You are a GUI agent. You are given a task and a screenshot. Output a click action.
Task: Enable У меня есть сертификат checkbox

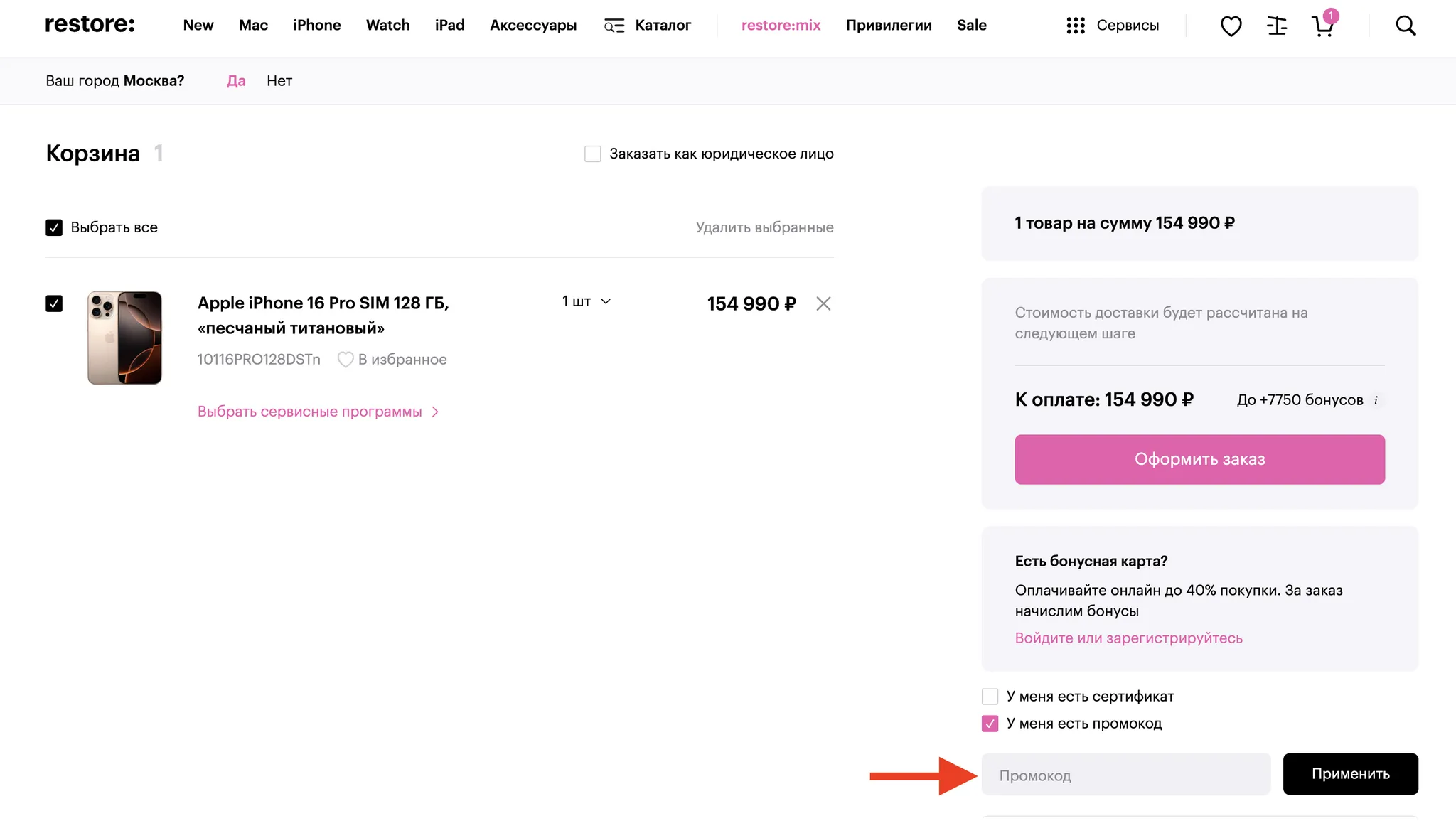990,696
